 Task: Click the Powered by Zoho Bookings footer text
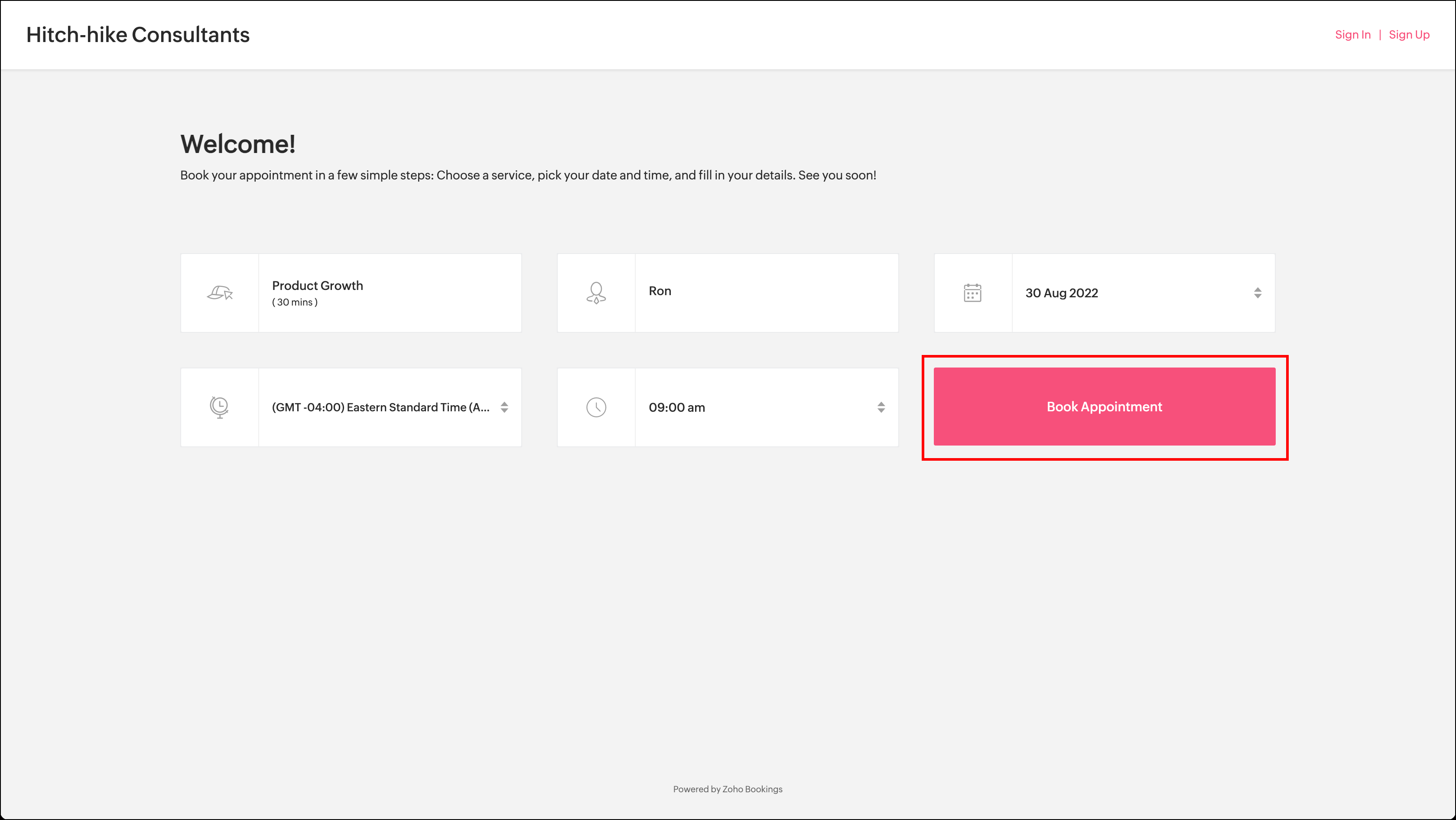728,789
